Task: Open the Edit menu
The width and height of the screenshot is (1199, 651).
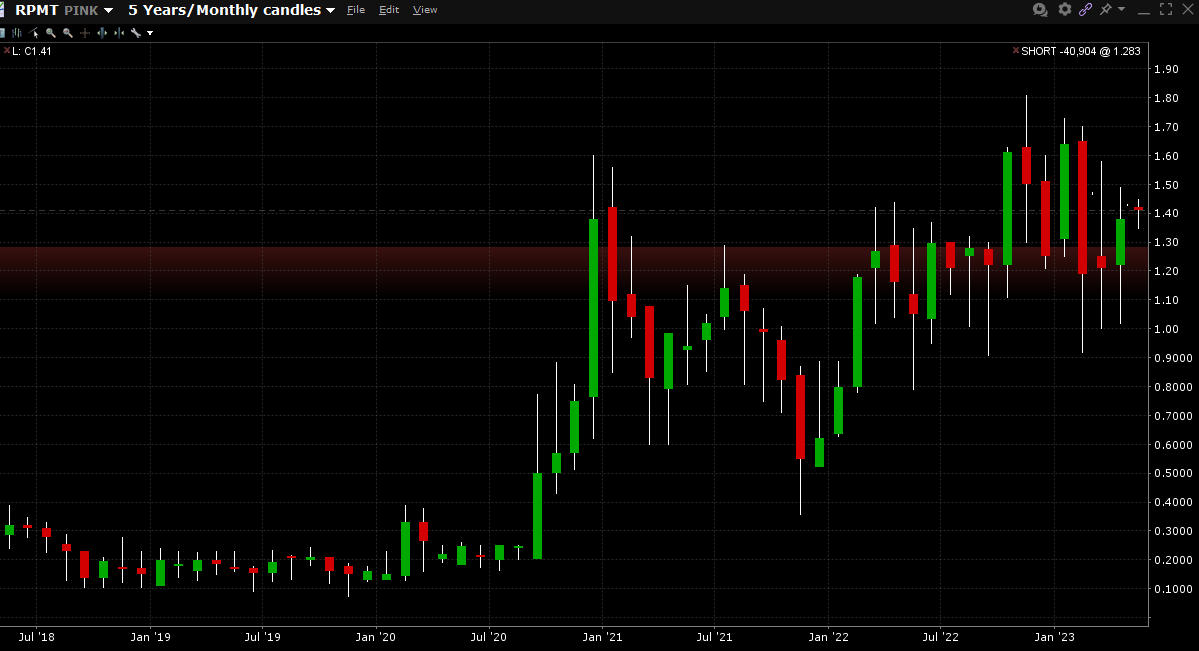Action: tap(388, 10)
